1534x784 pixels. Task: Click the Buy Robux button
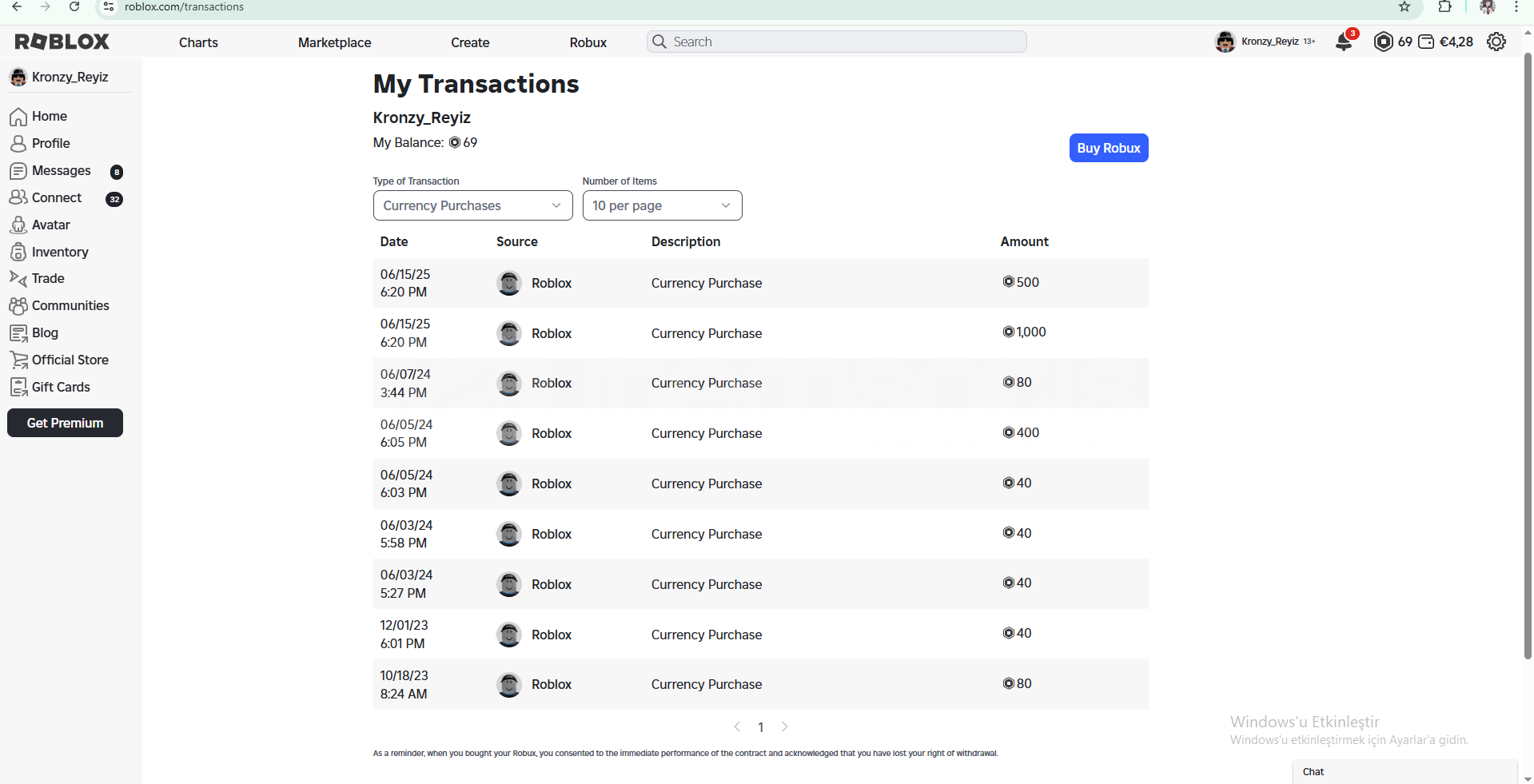click(1109, 148)
